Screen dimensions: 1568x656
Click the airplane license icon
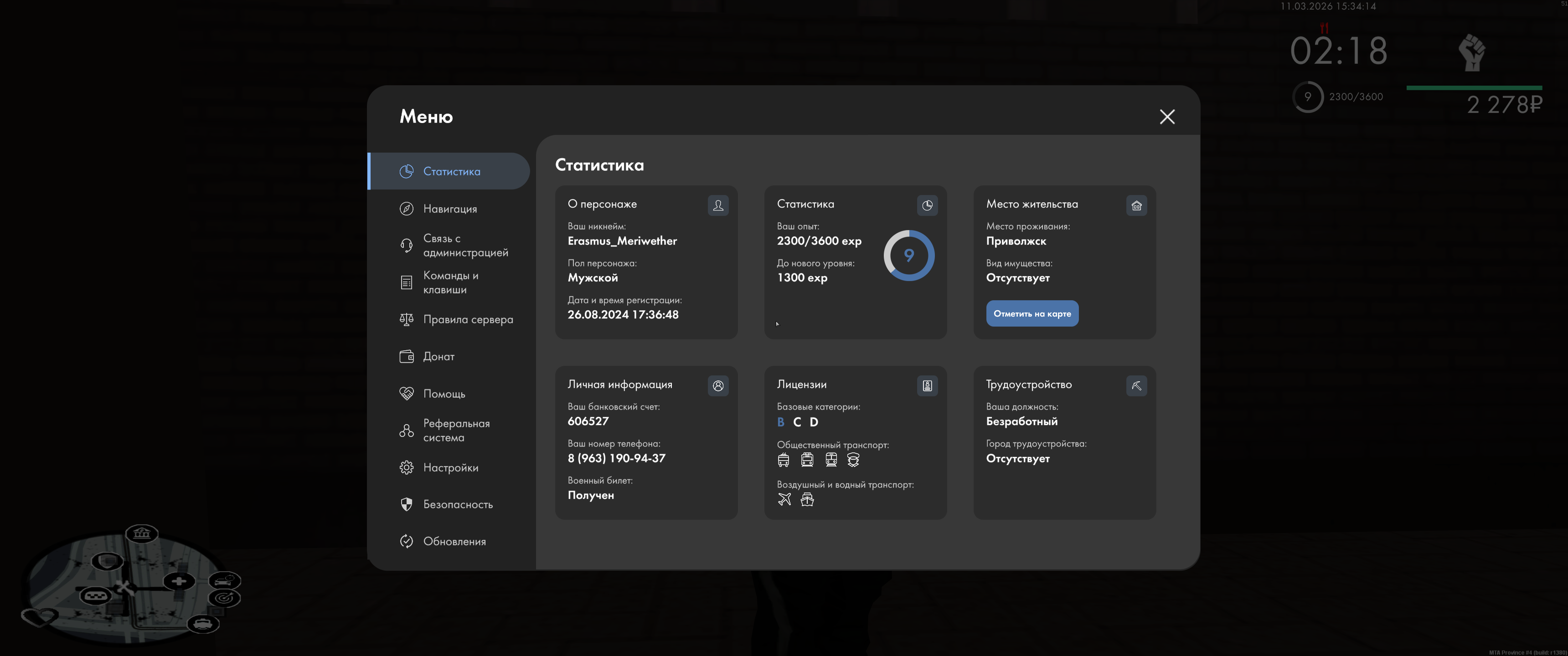(784, 500)
